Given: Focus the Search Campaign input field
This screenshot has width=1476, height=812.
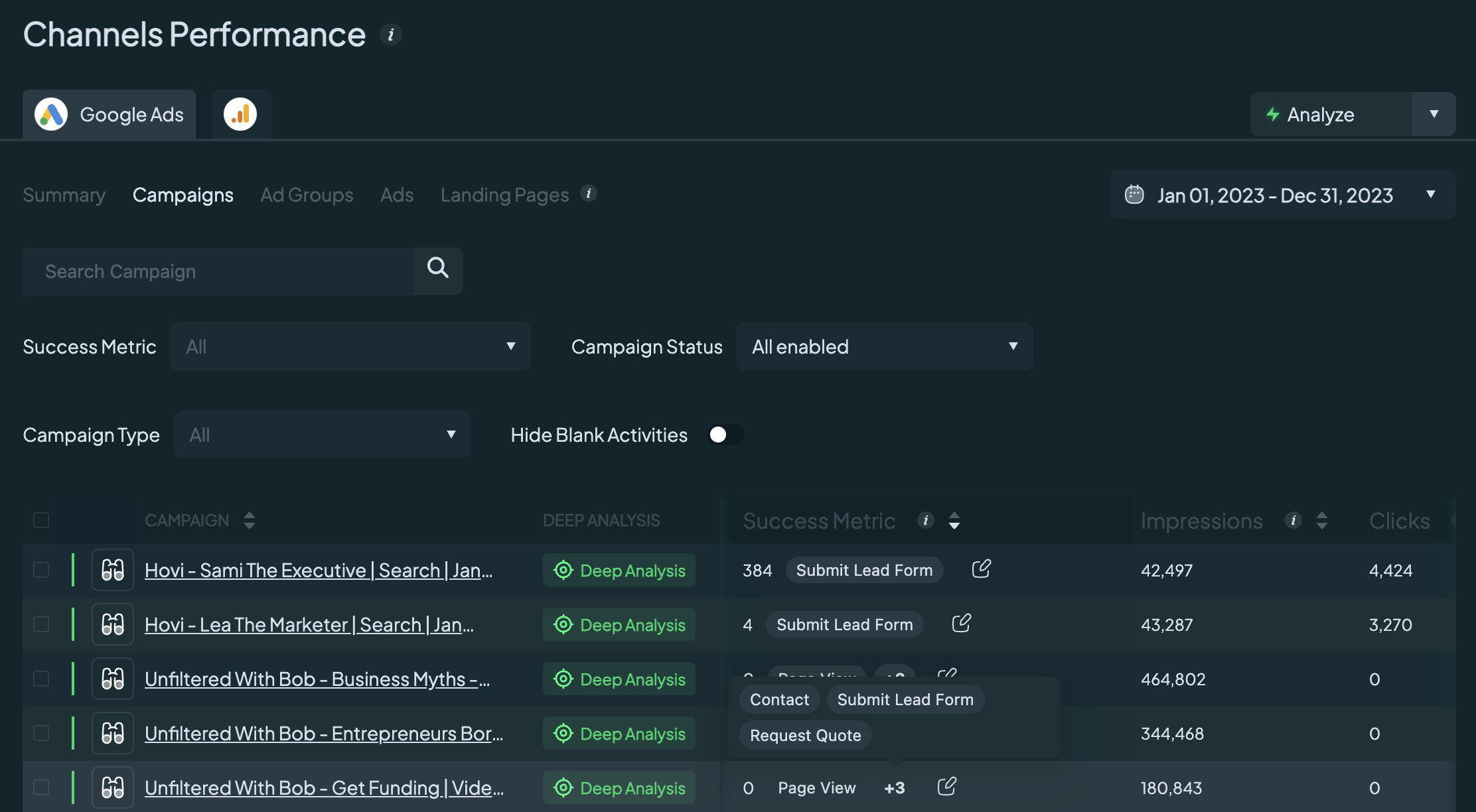Looking at the screenshot, I should 218,271.
